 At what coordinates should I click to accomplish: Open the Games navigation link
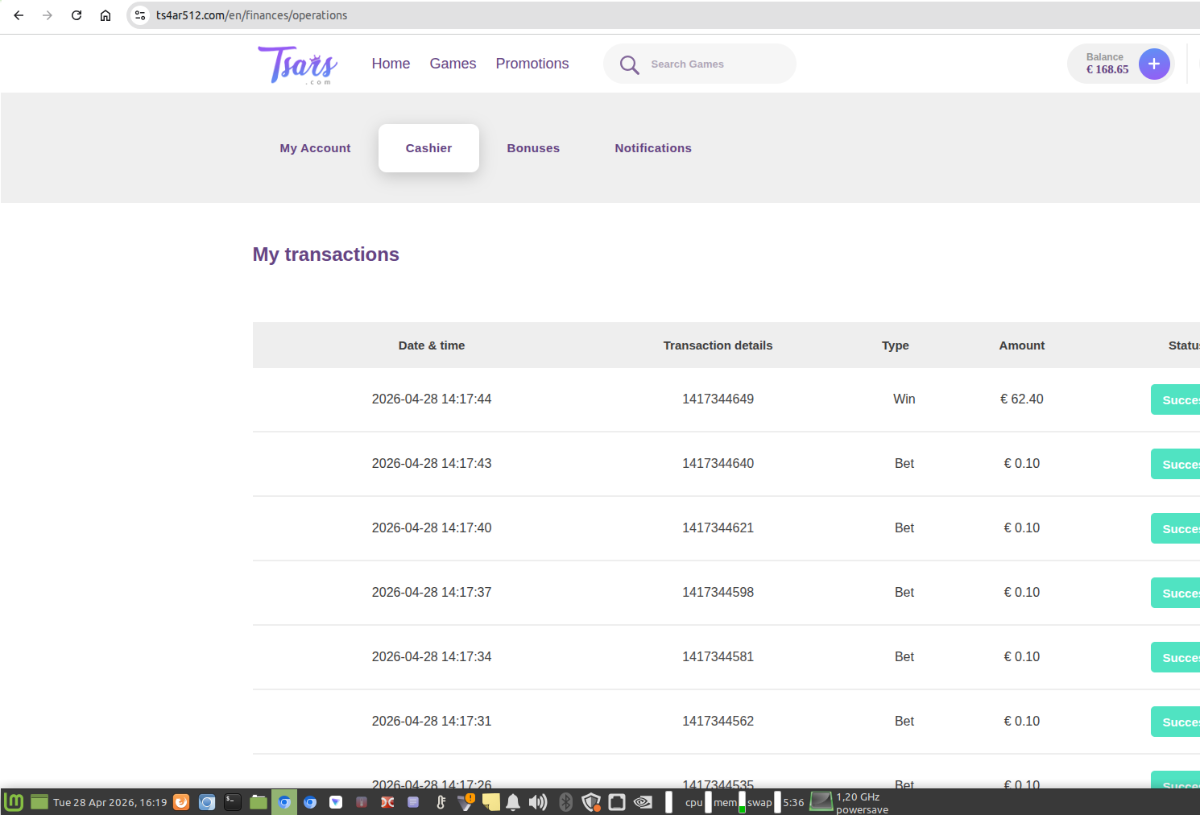click(x=453, y=64)
